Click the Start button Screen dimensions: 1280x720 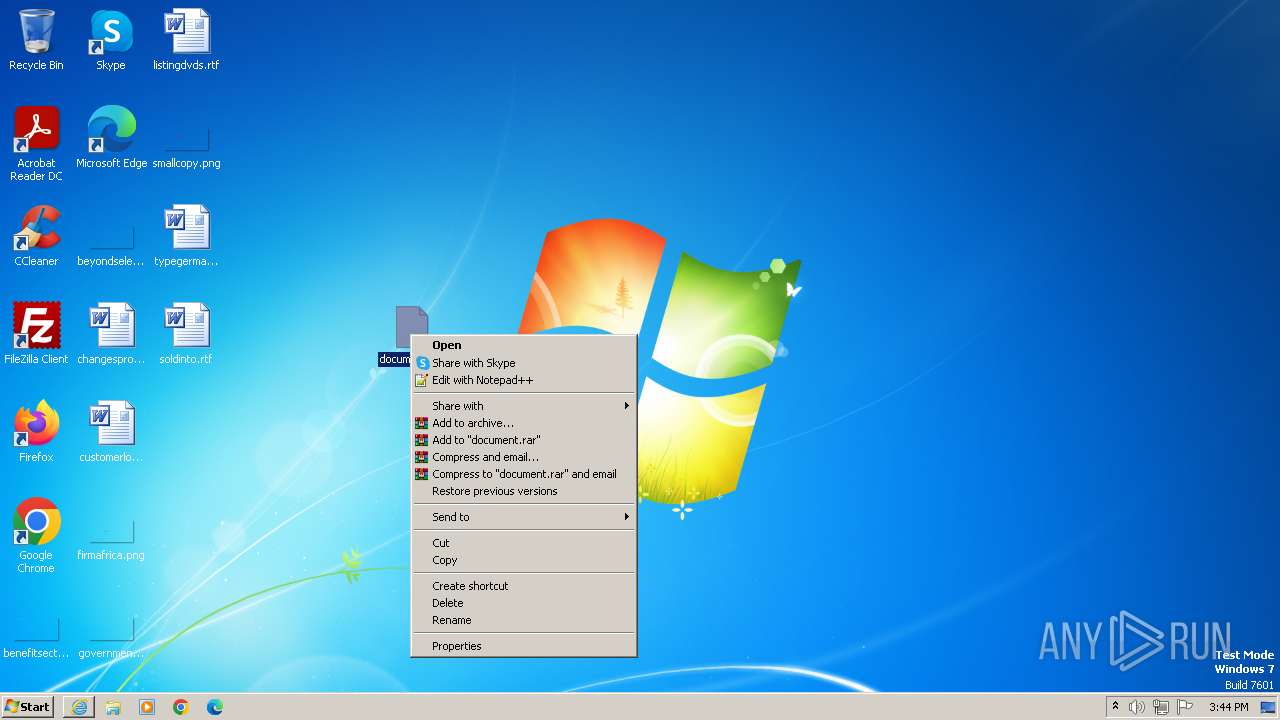(x=28, y=707)
